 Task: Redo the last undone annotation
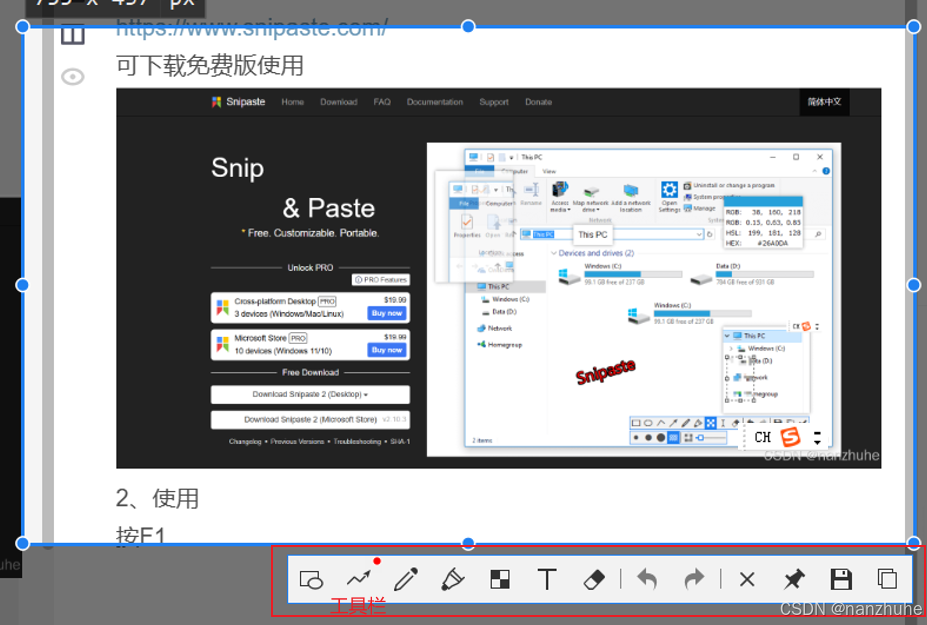tap(694, 579)
